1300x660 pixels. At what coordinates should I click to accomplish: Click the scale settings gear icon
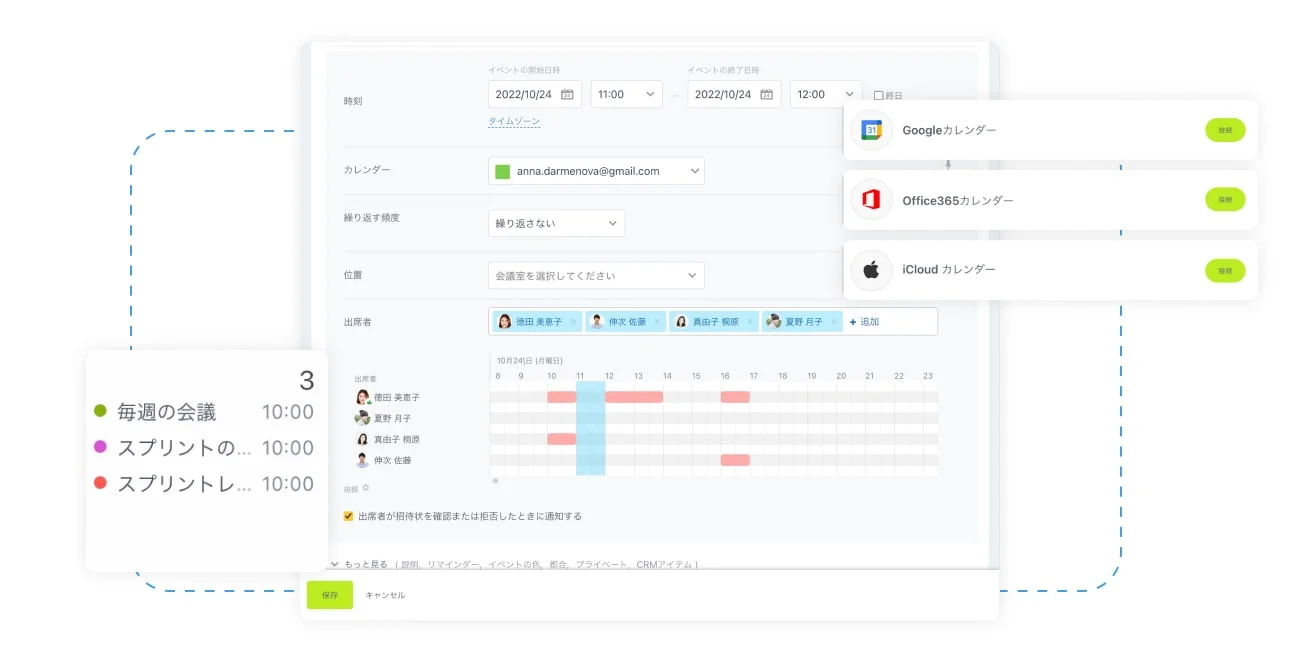(x=366, y=488)
